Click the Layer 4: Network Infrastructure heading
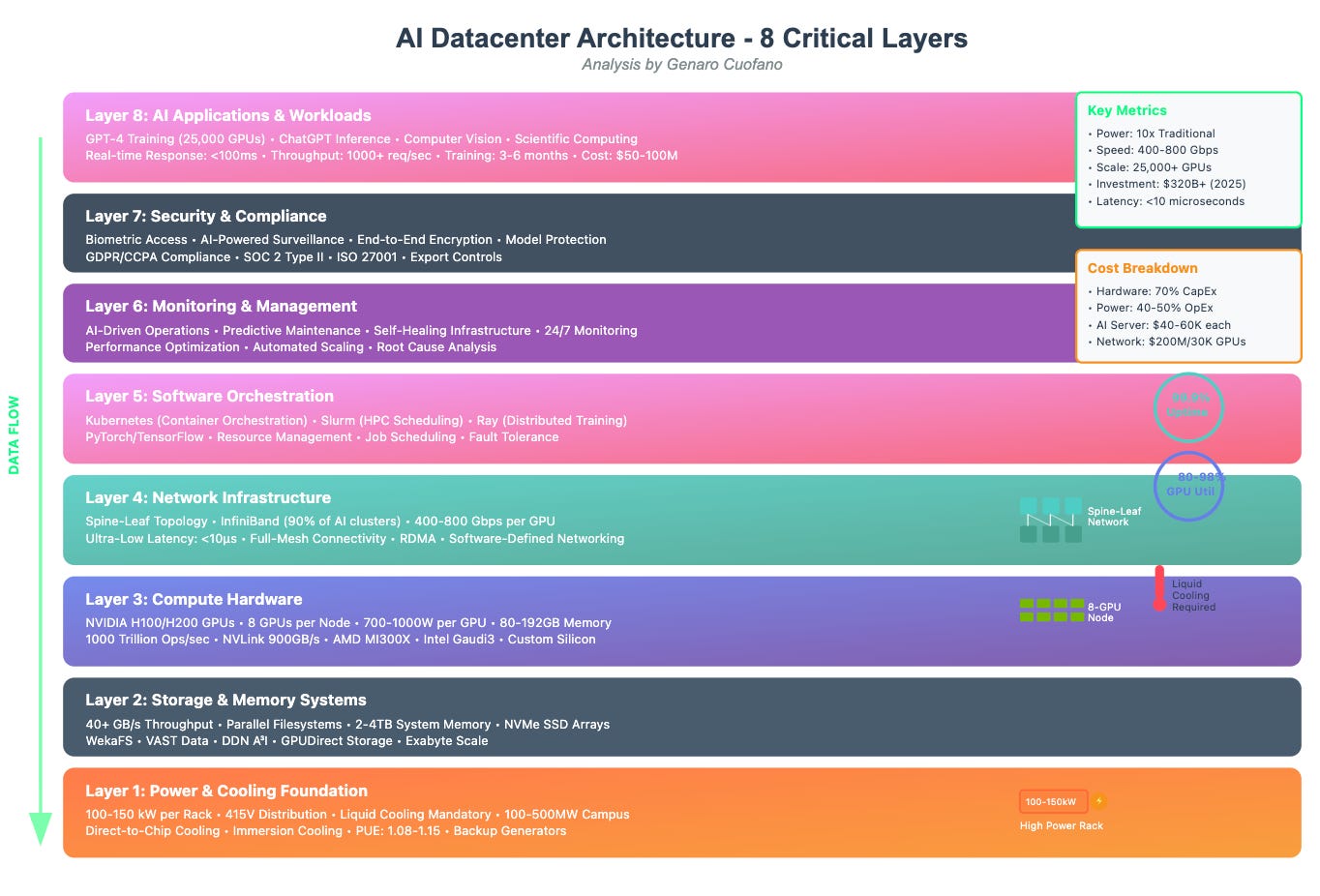 (x=208, y=497)
